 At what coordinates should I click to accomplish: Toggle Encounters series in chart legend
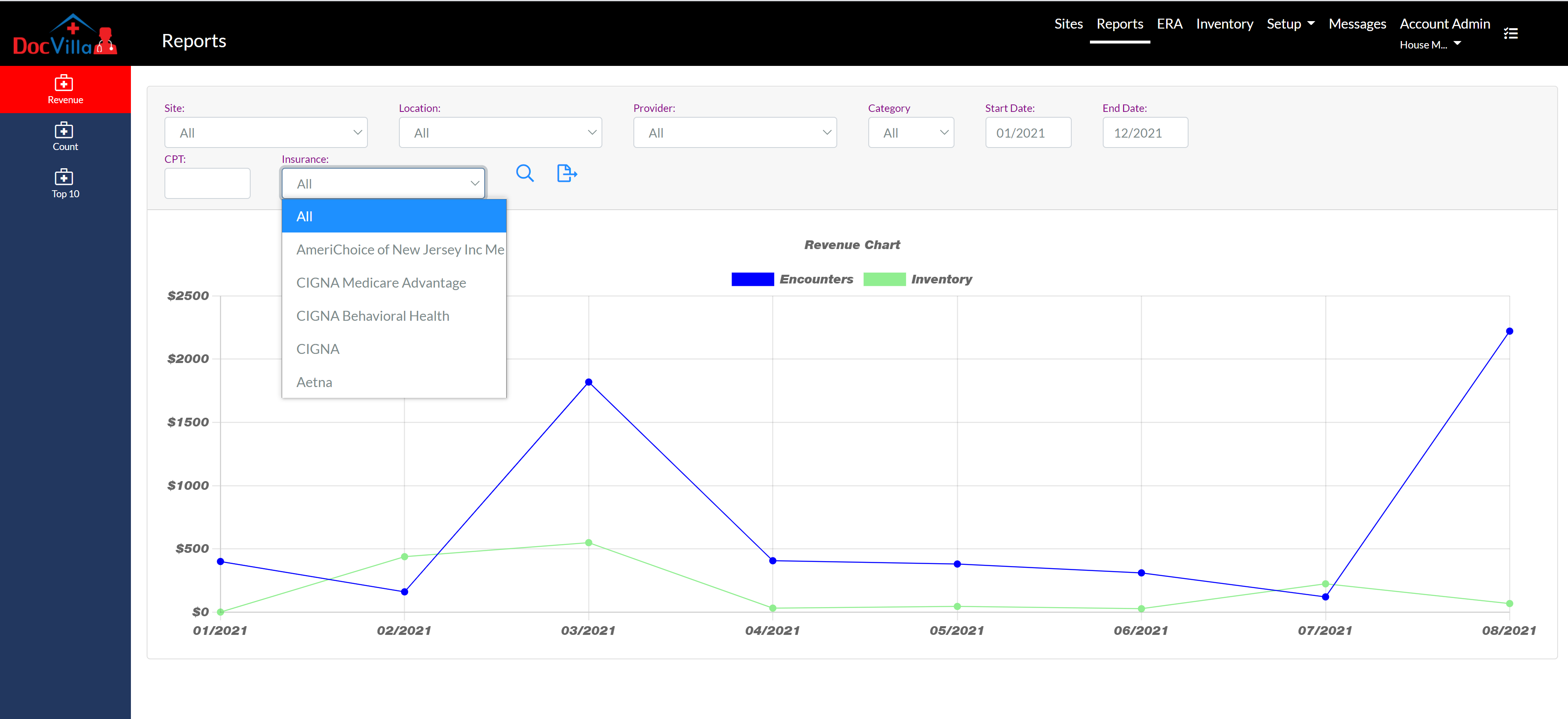(792, 279)
